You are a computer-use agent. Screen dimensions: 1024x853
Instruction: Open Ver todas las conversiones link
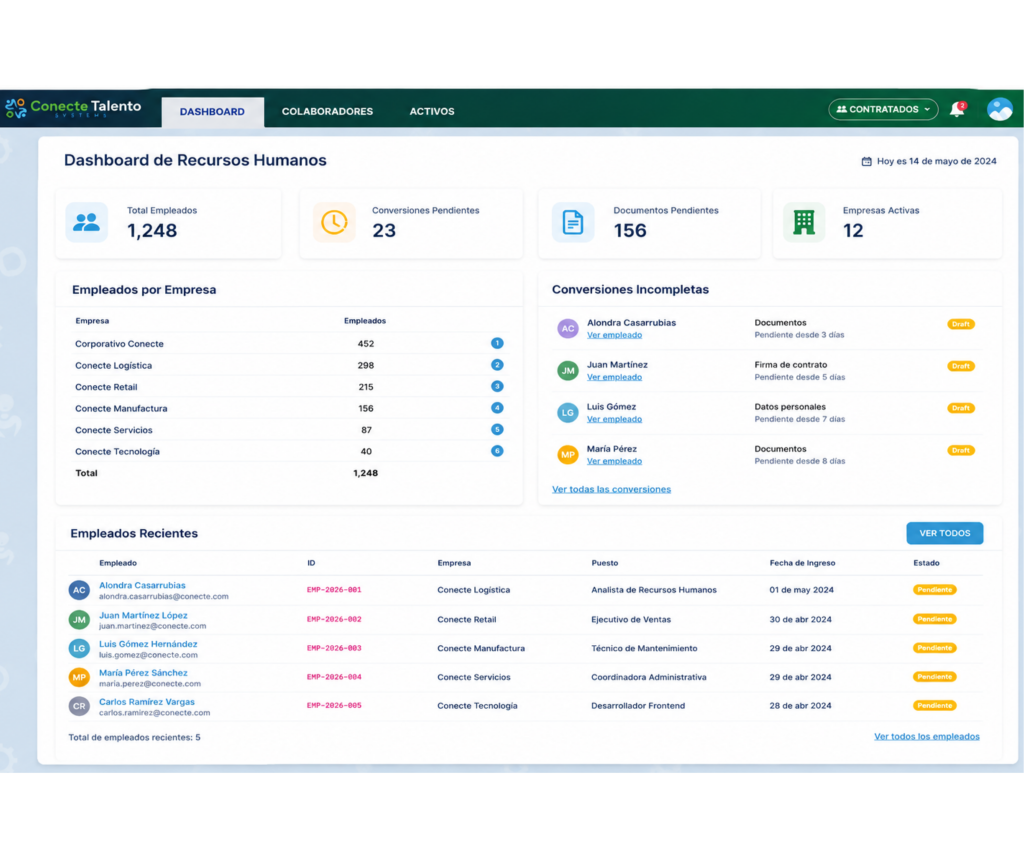(611, 489)
